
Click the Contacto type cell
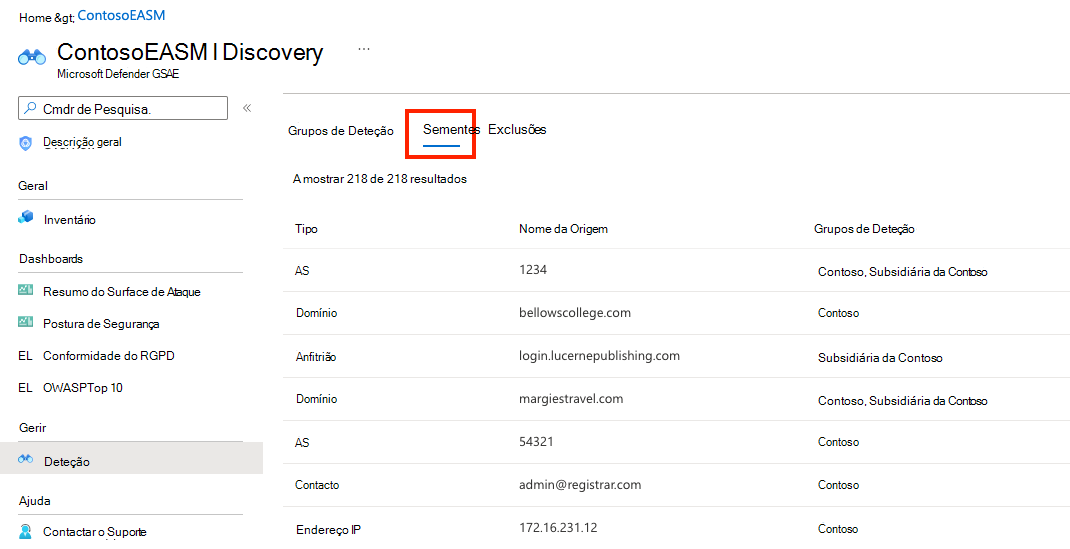[317, 485]
